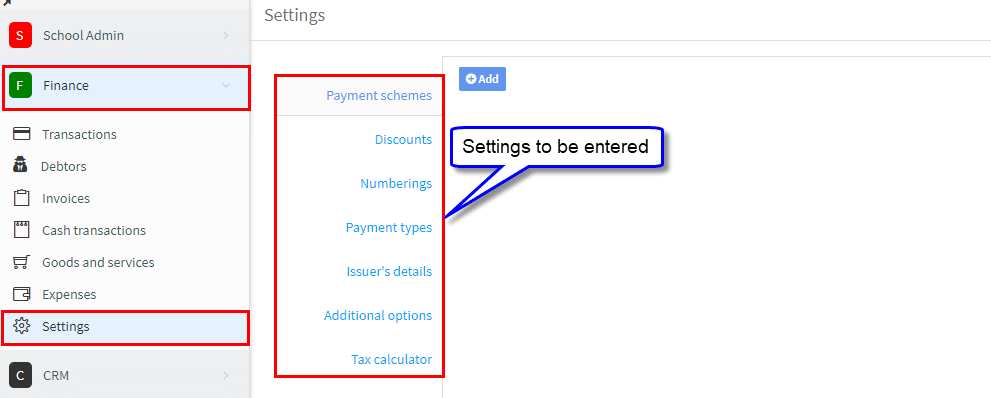Open the Numberings settings tab
Viewport: 991px width, 398px height.
click(x=396, y=184)
